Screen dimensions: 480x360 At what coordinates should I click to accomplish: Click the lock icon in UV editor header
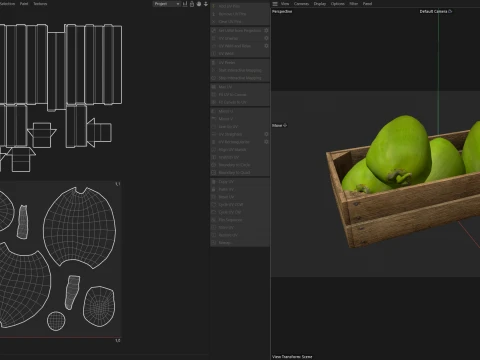pyautogui.click(x=192, y=4)
